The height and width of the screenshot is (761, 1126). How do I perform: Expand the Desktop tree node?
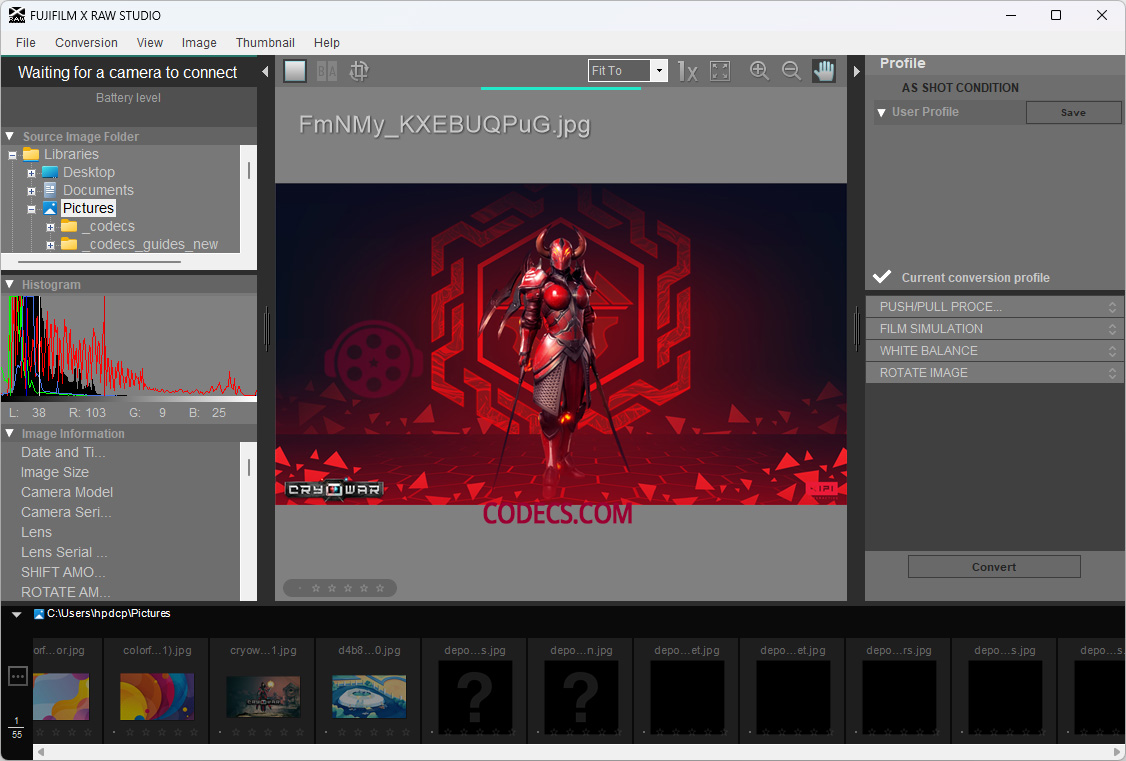[32, 173]
